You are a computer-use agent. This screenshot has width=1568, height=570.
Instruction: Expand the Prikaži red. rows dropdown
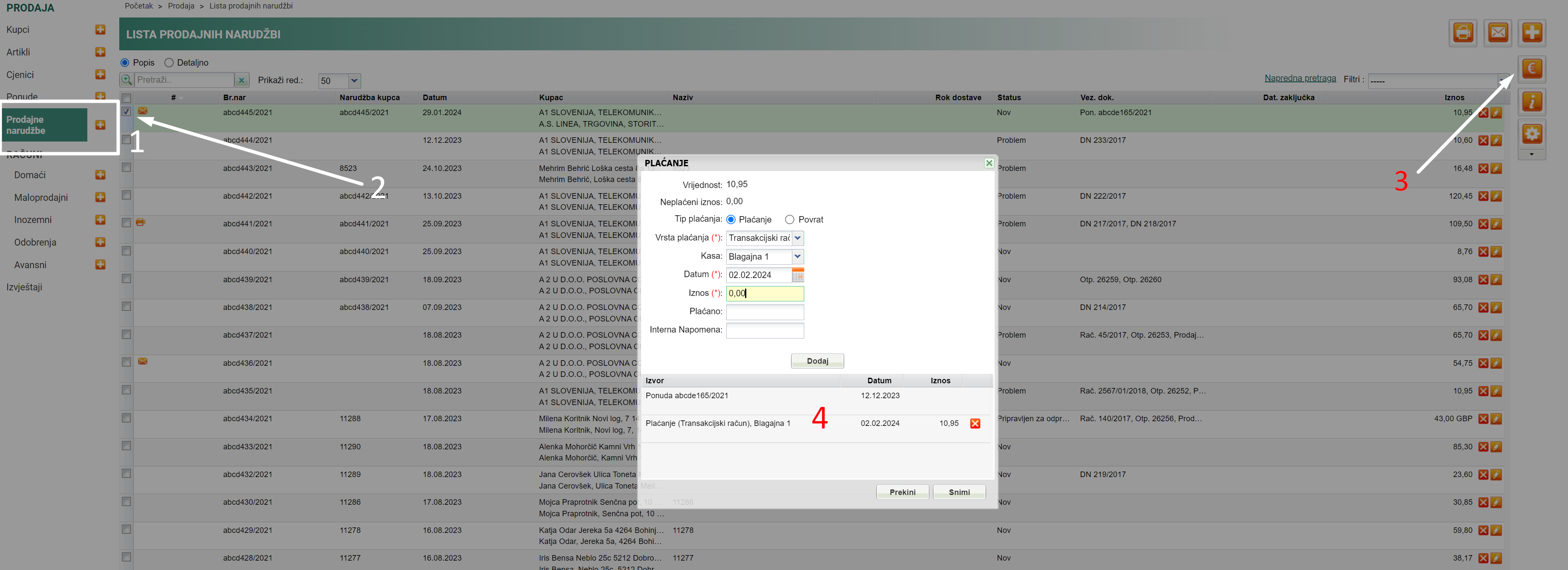354,81
